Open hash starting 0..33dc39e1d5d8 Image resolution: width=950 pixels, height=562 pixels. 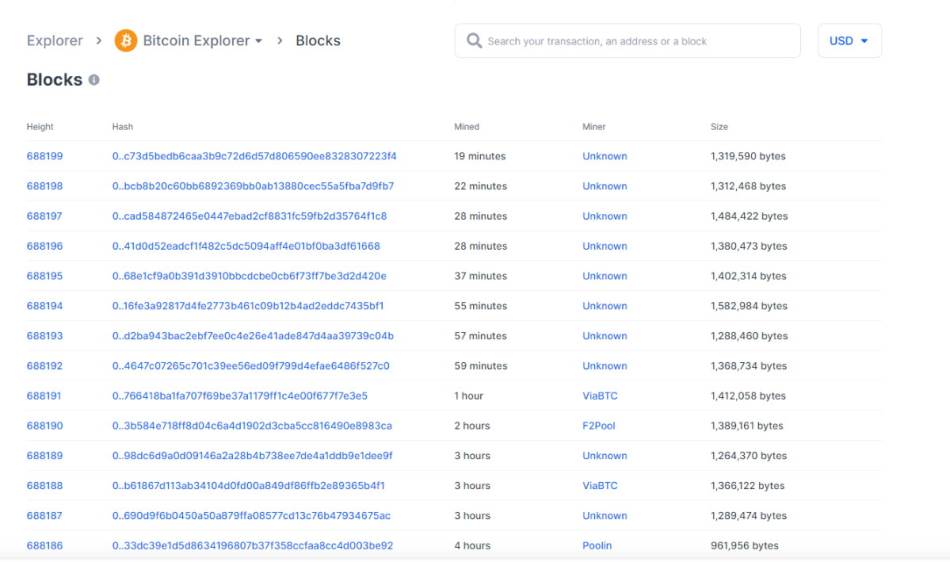point(253,546)
